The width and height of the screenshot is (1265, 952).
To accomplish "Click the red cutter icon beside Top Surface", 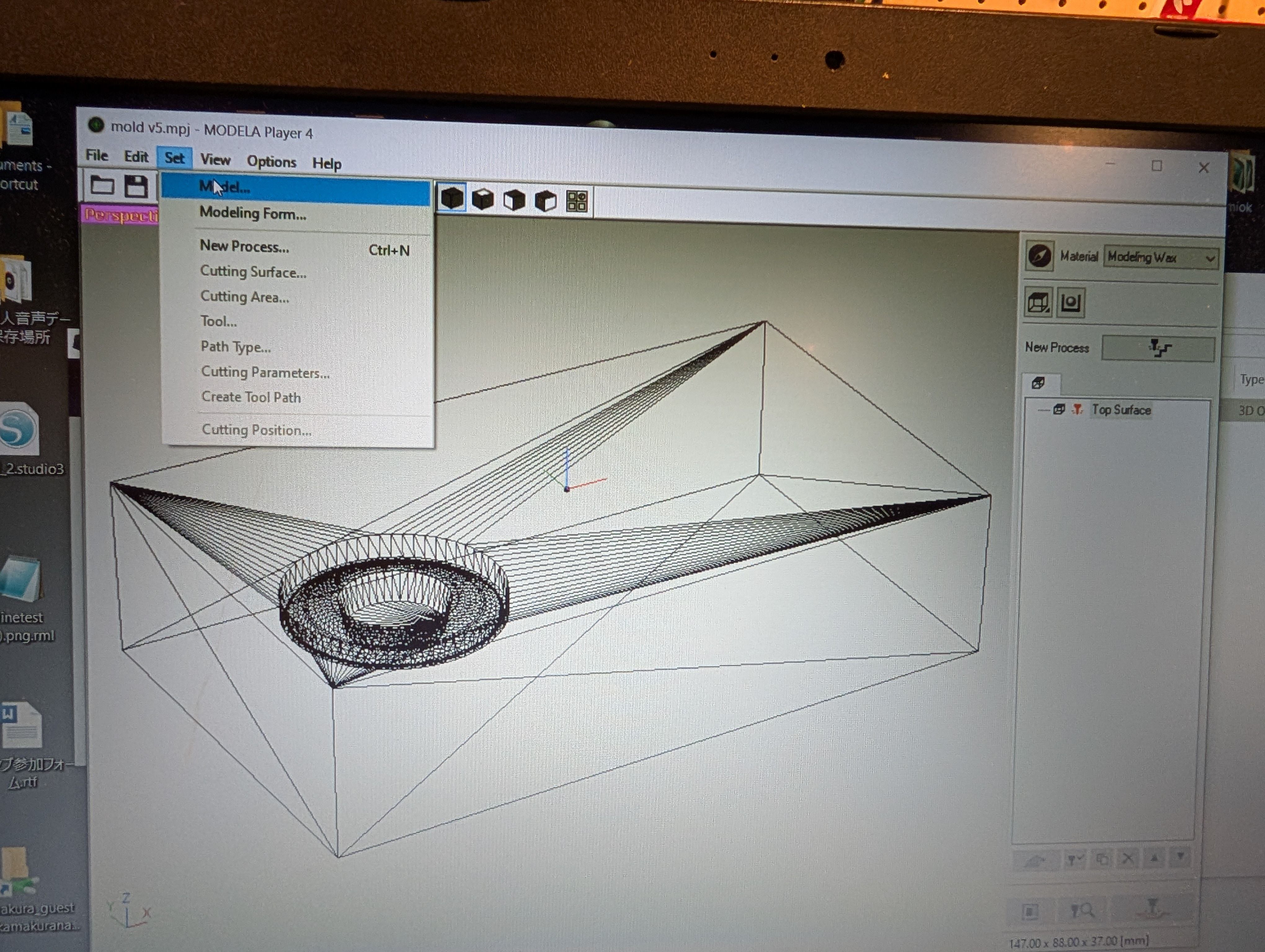I will tap(1077, 409).
